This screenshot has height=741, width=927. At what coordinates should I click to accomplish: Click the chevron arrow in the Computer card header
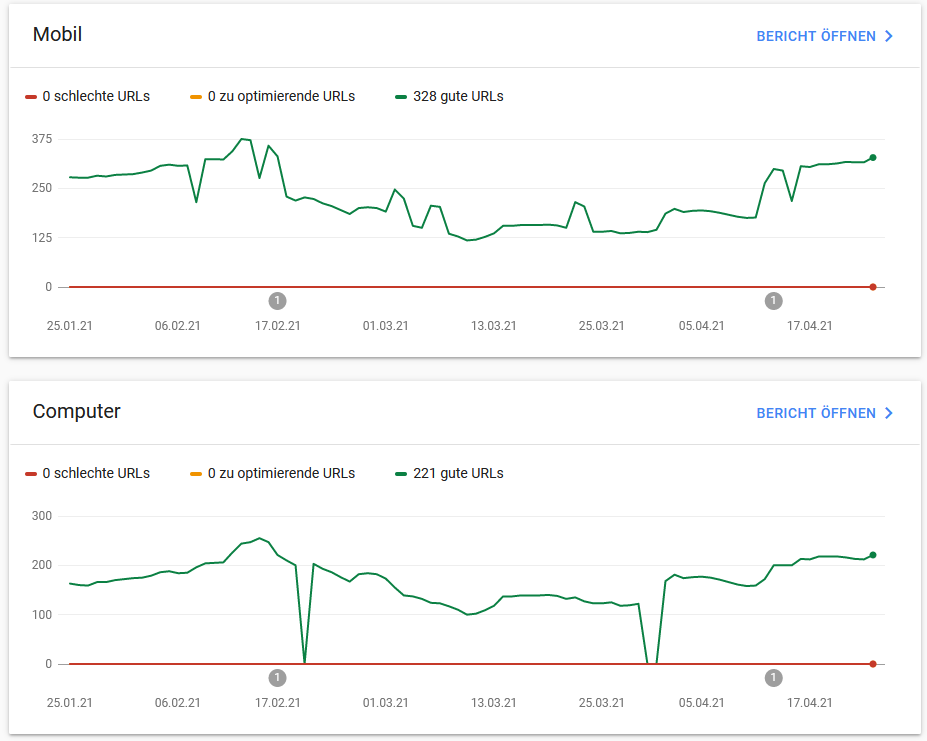tap(888, 413)
